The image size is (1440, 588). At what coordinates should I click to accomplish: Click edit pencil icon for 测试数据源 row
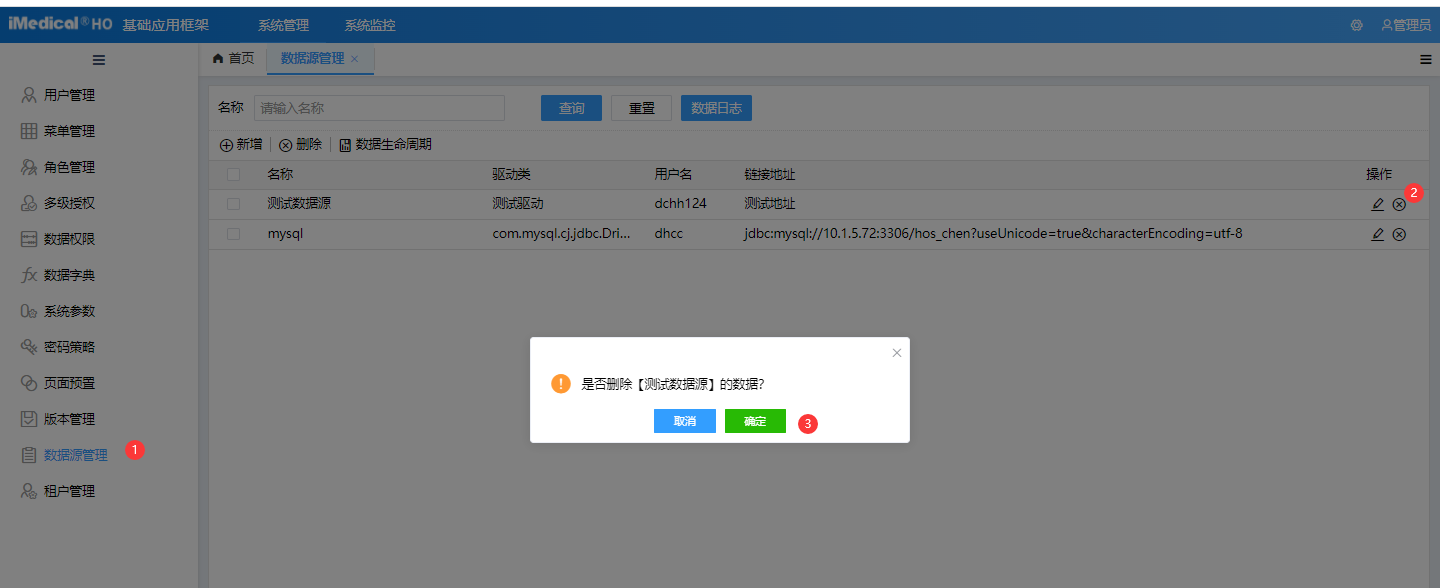(1378, 204)
